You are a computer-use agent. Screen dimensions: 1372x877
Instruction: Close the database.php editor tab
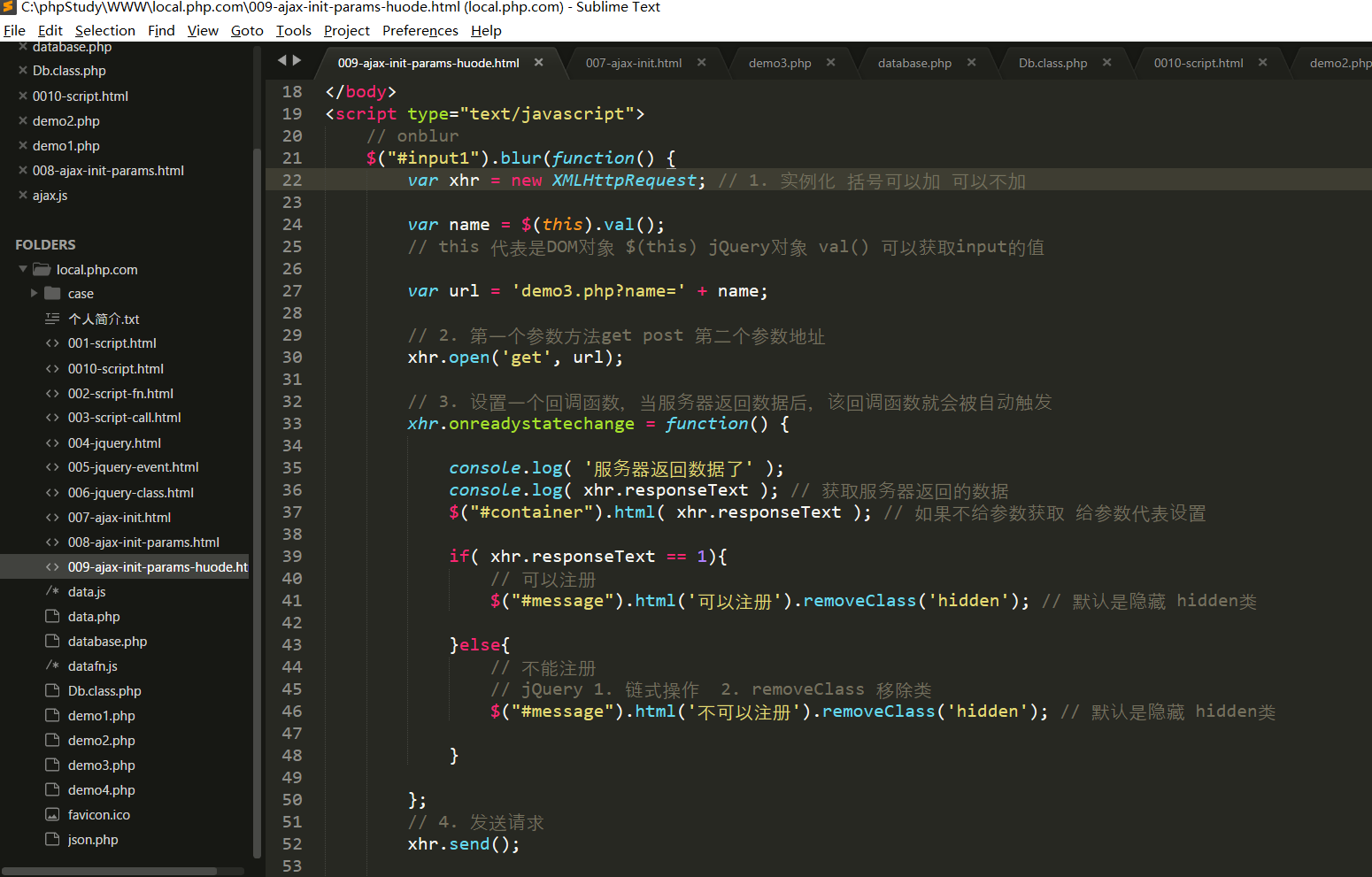pos(971,63)
